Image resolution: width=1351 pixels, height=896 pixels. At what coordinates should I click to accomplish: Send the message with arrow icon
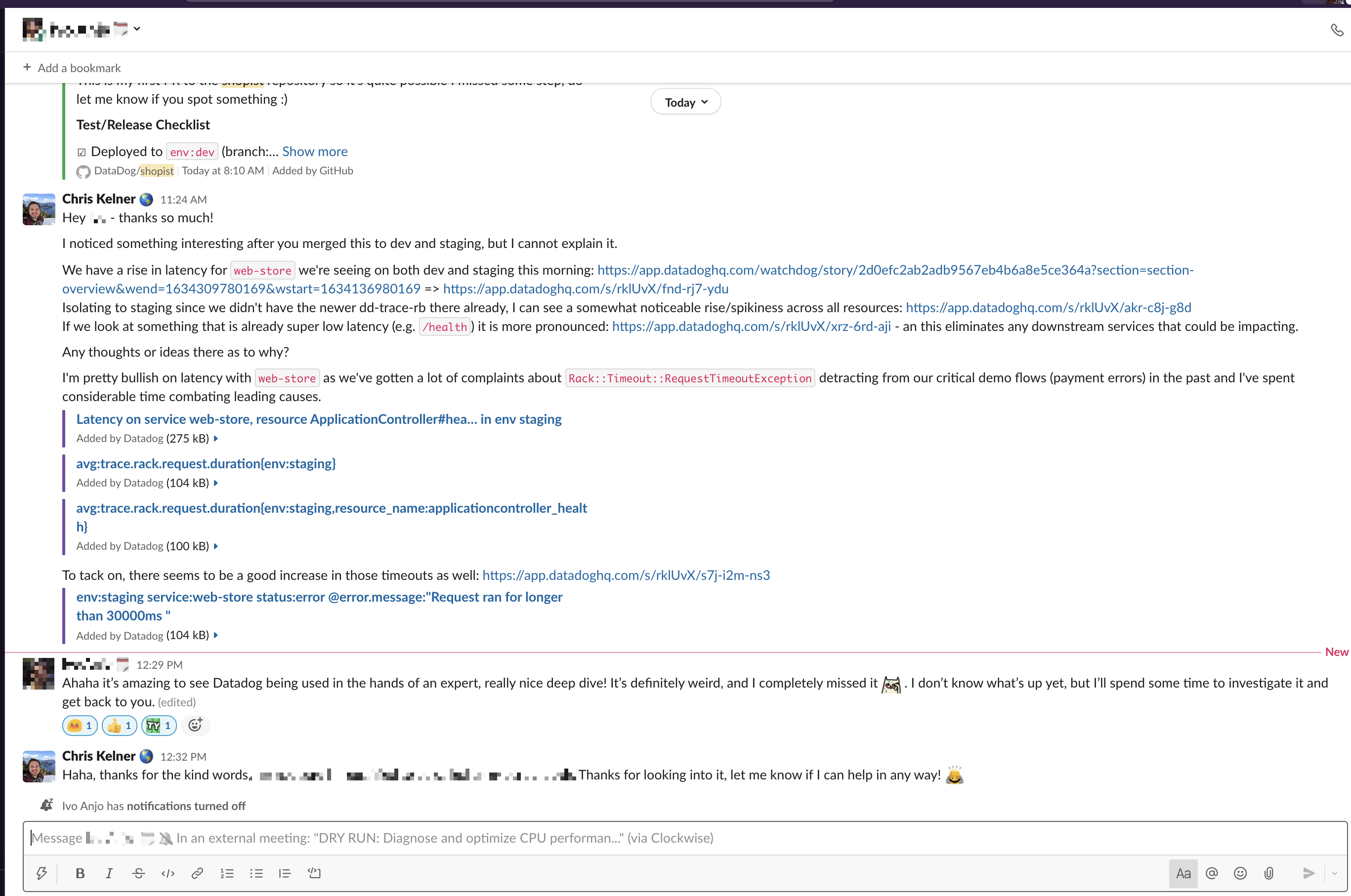pyautogui.click(x=1308, y=873)
